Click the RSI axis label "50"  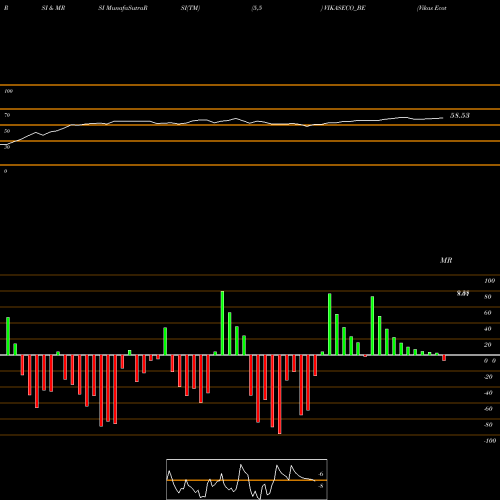[x=7, y=131]
